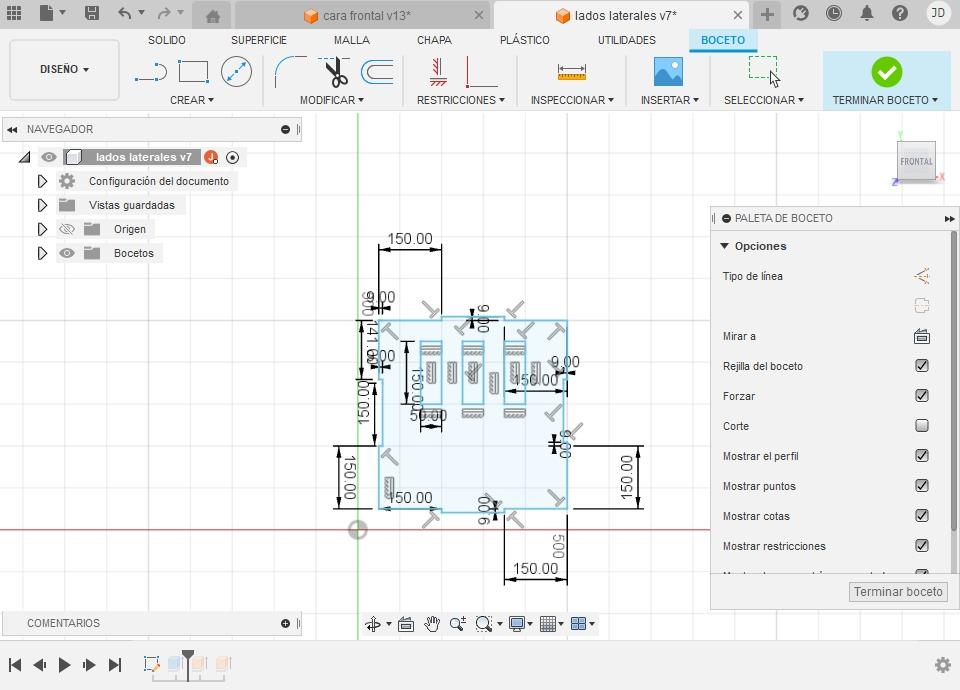Click the timeline position marker

point(188,664)
